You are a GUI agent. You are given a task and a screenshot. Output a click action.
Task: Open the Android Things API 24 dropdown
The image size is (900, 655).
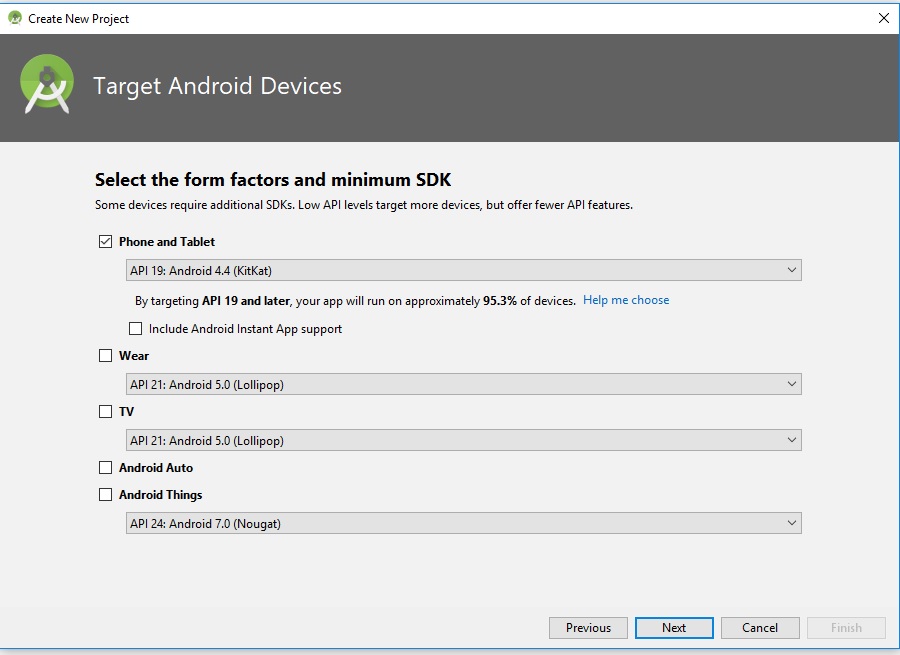[464, 523]
